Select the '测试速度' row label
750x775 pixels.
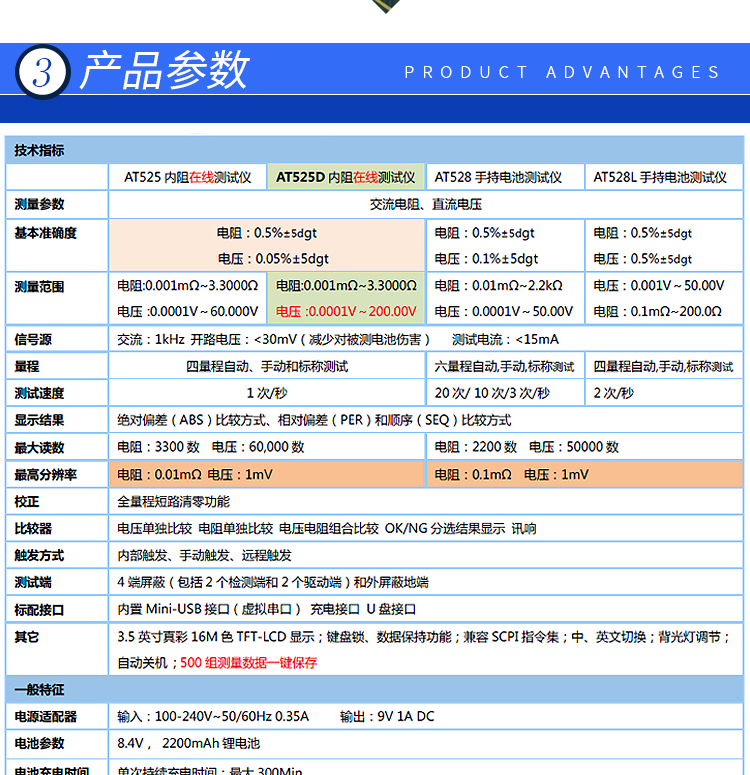(x=39, y=393)
